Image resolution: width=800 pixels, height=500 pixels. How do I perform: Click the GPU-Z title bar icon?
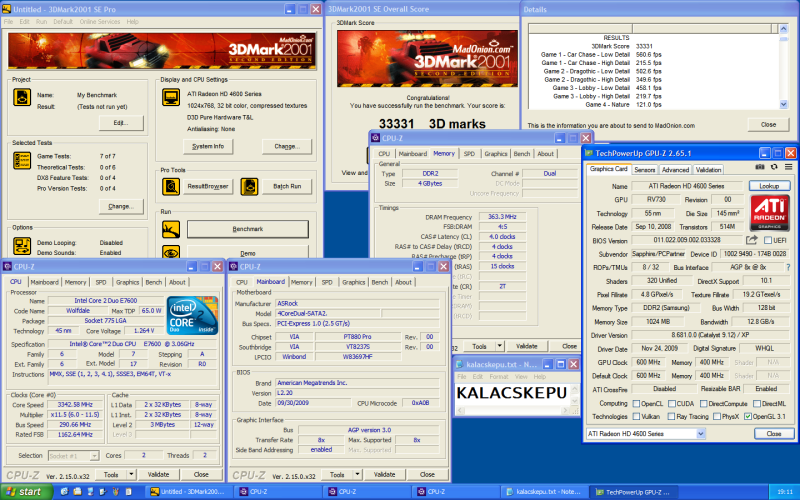[x=589, y=153]
